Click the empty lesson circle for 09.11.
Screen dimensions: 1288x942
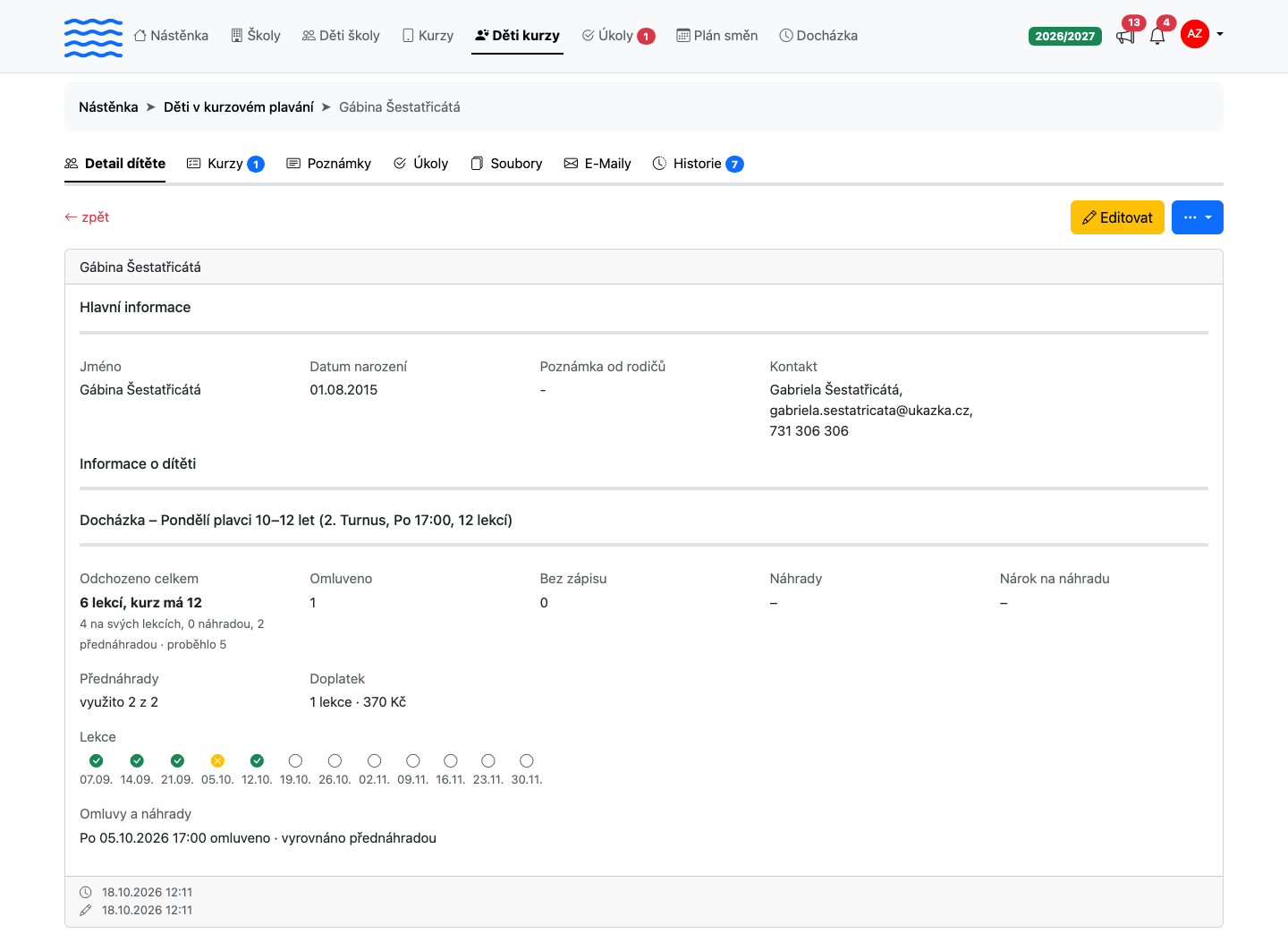point(413,760)
